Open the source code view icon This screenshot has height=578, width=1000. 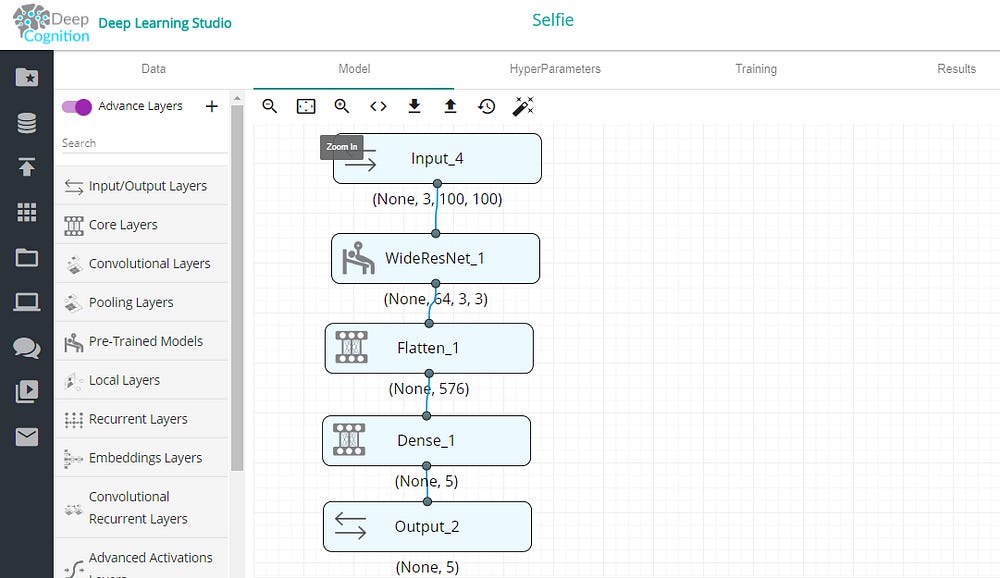coord(378,106)
